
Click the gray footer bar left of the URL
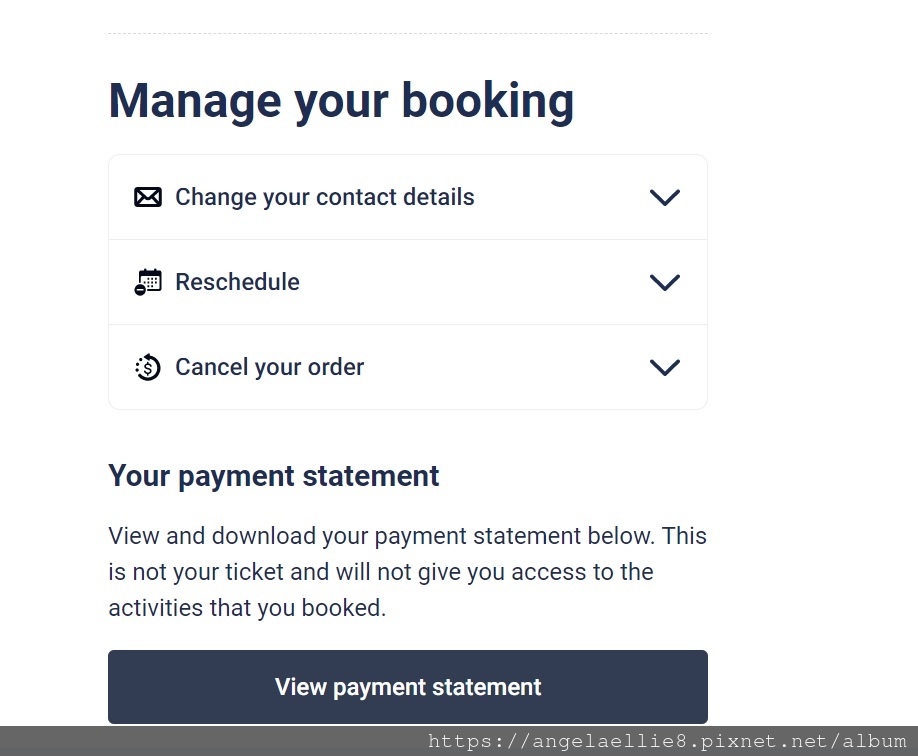(x=211, y=741)
